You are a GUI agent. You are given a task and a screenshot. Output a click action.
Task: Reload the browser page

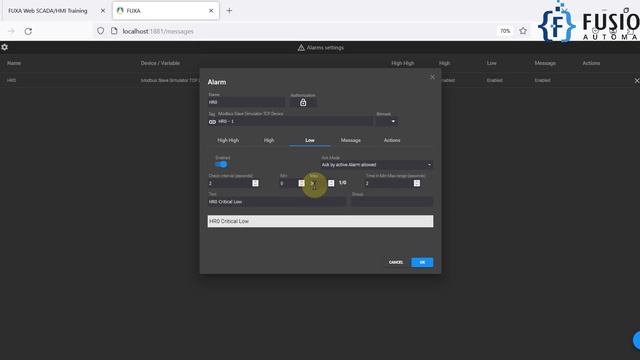click(28, 31)
